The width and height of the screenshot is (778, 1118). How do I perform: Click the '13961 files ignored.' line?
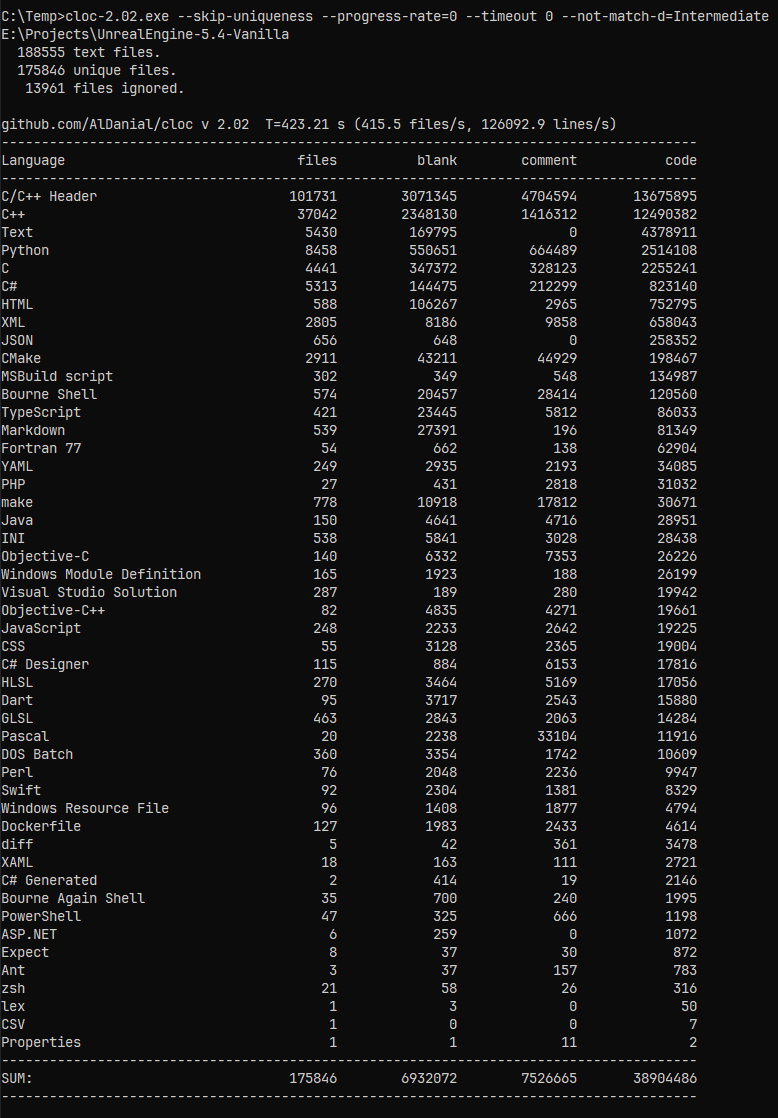(105, 88)
